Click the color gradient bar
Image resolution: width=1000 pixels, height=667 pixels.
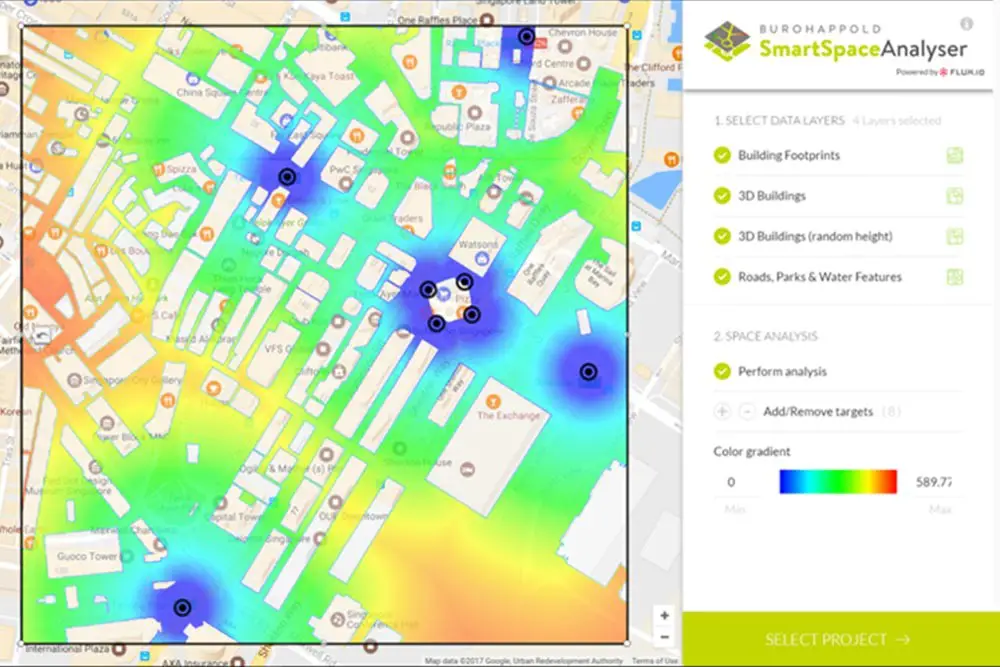[x=838, y=481]
